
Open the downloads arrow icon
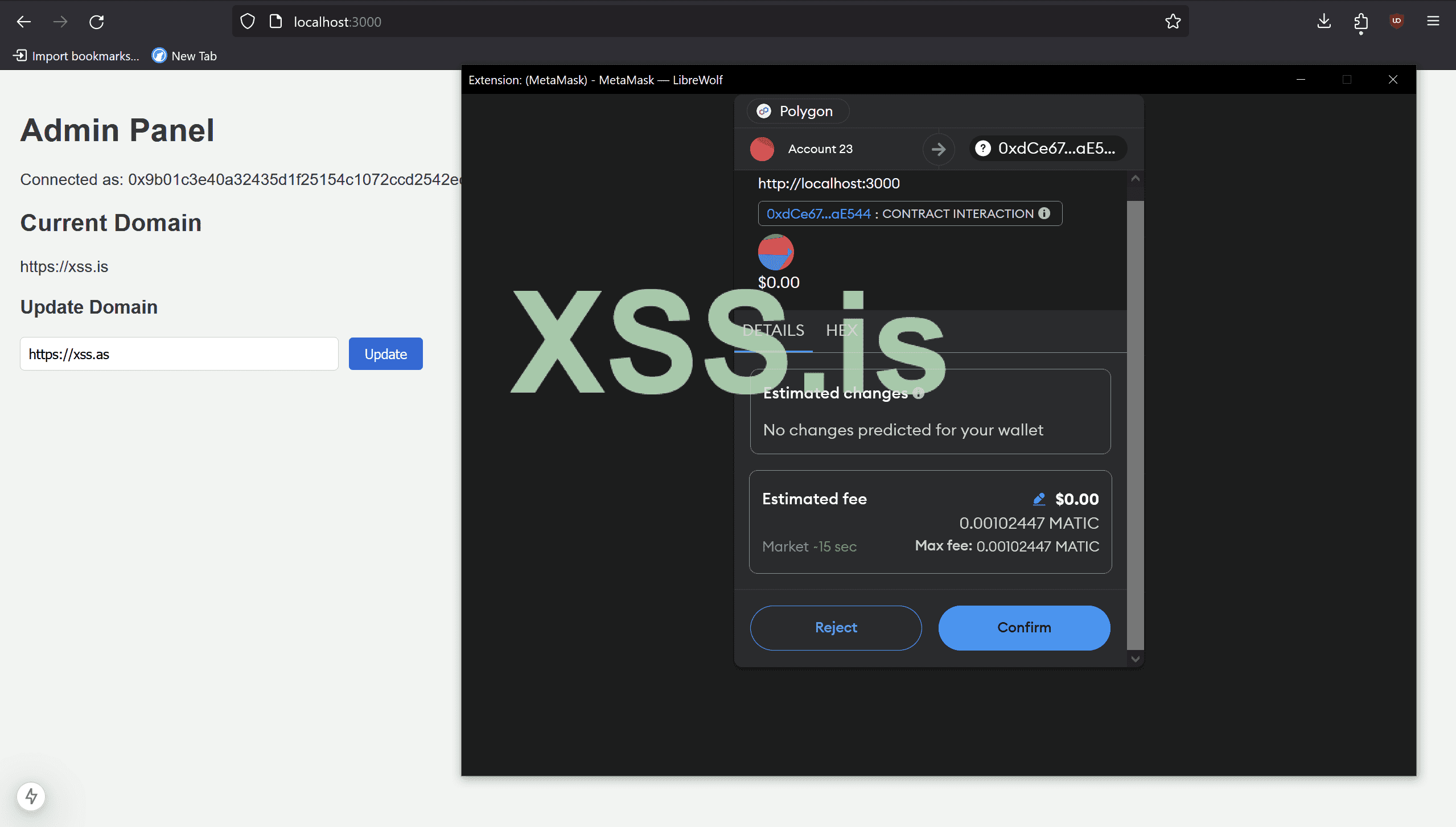[x=1324, y=22]
